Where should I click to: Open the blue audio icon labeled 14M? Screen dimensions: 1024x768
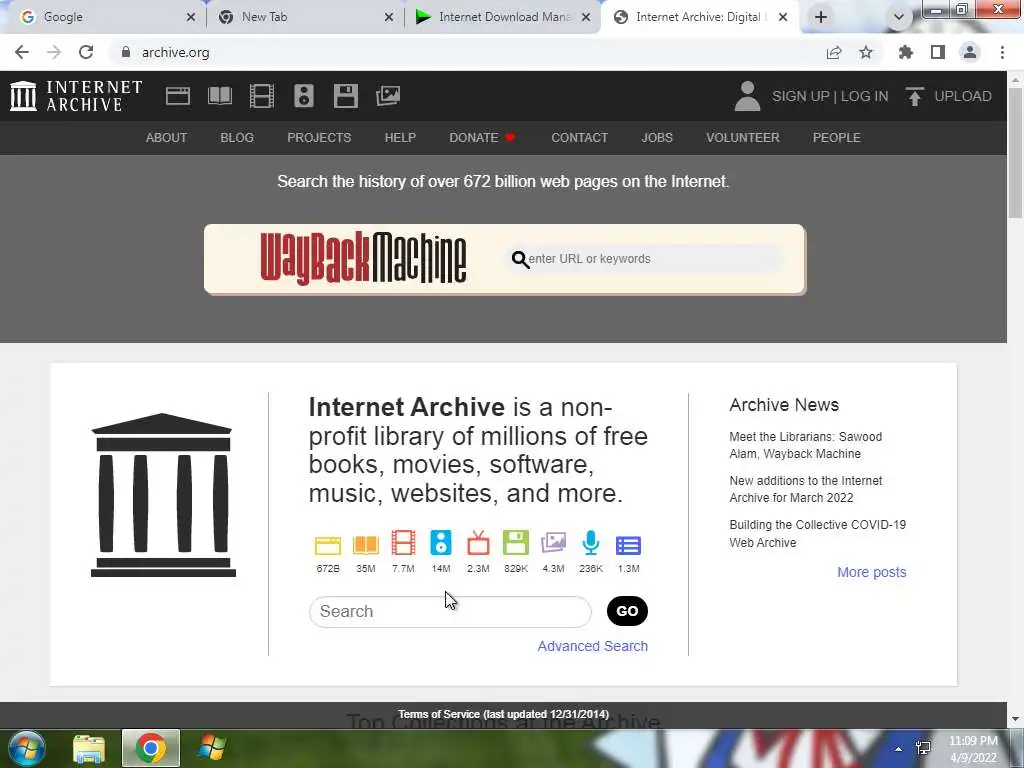click(441, 543)
